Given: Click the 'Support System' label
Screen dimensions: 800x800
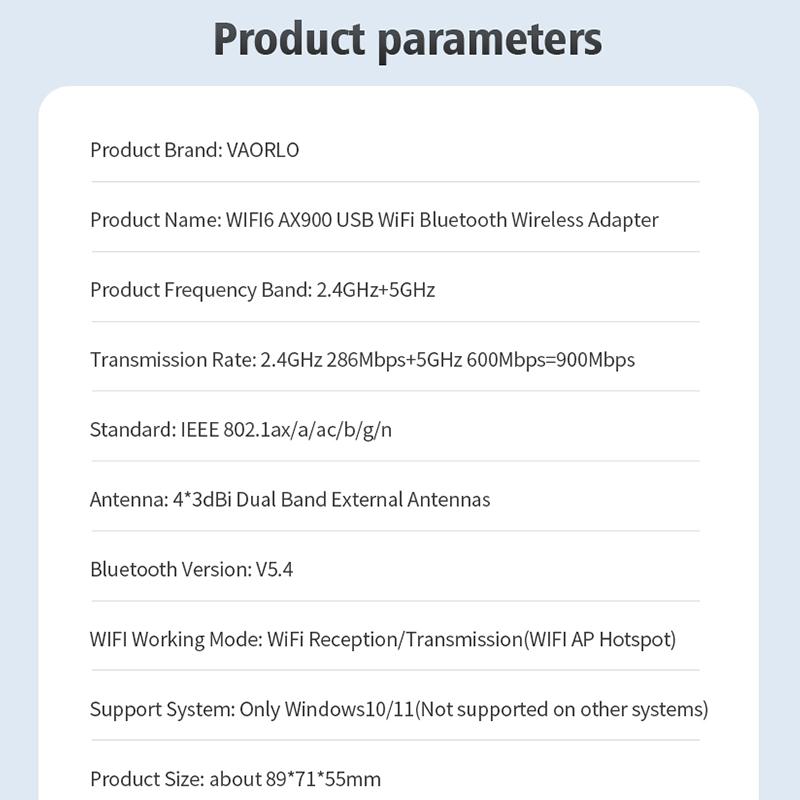Looking at the screenshot, I should click(x=161, y=709).
